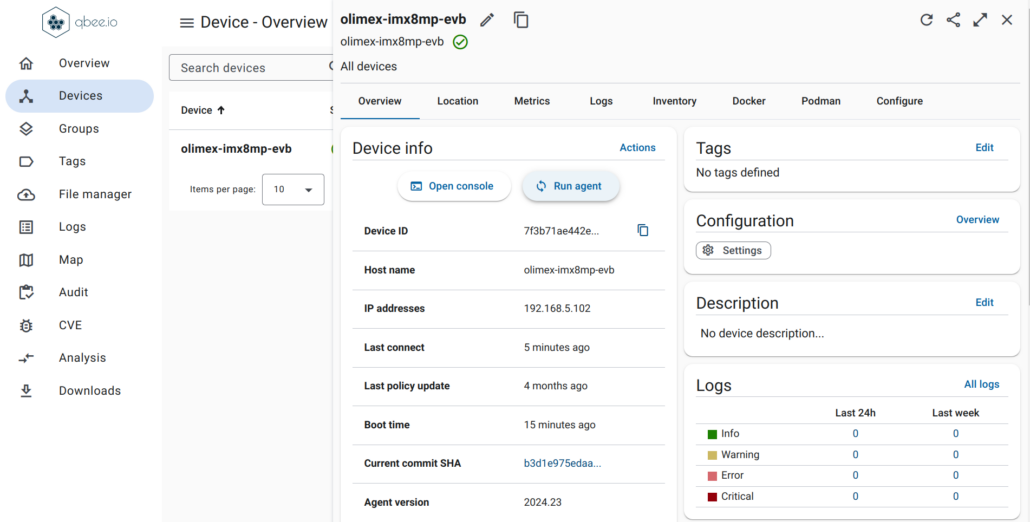Click the Audit clipboard icon in sidebar

coord(26,292)
